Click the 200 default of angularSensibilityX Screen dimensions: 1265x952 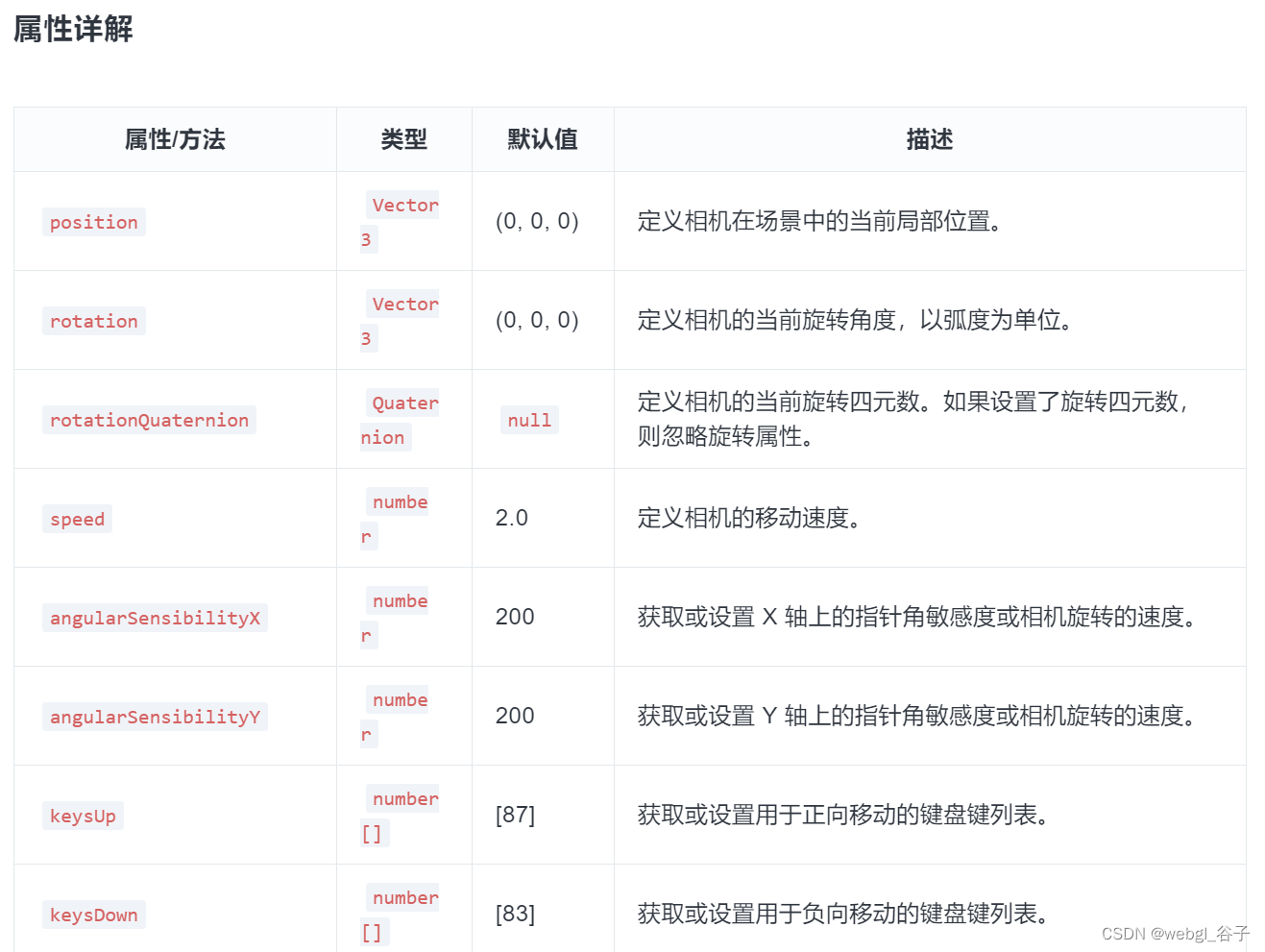(515, 617)
